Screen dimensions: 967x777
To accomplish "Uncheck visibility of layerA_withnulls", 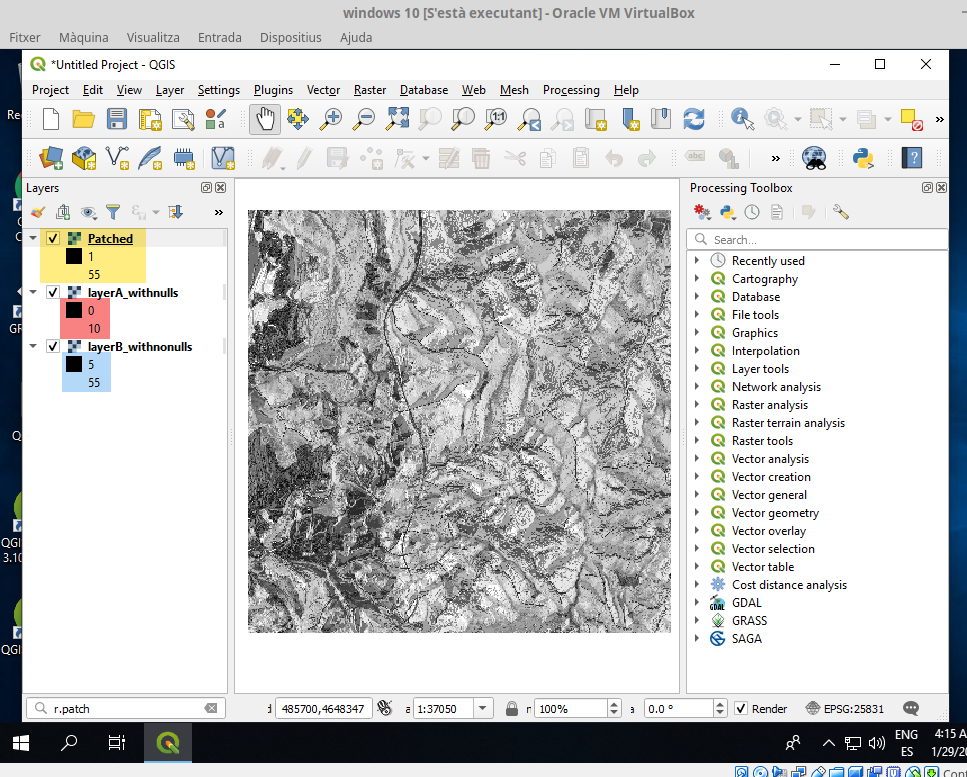I will 53,291.
